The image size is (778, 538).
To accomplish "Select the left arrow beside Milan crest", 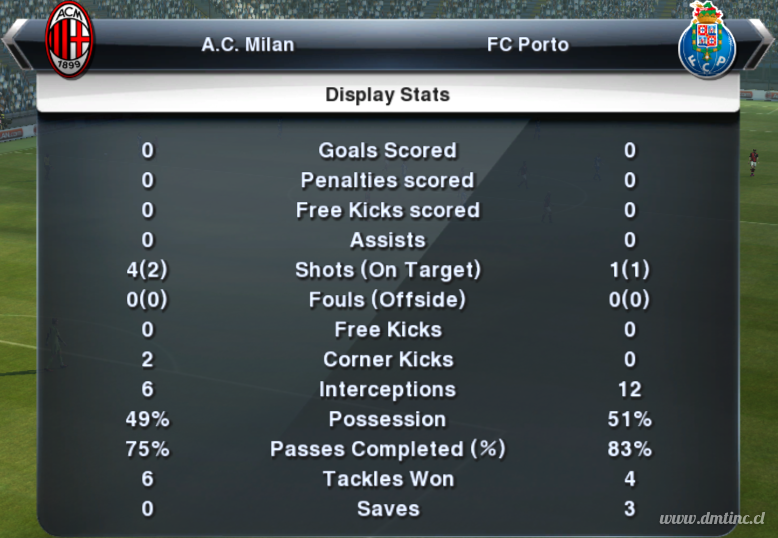I will (x=15, y=44).
